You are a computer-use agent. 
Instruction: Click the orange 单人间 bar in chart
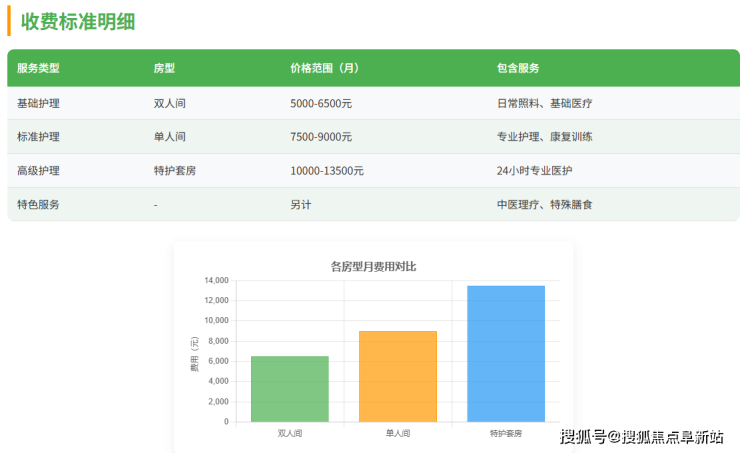click(x=398, y=376)
